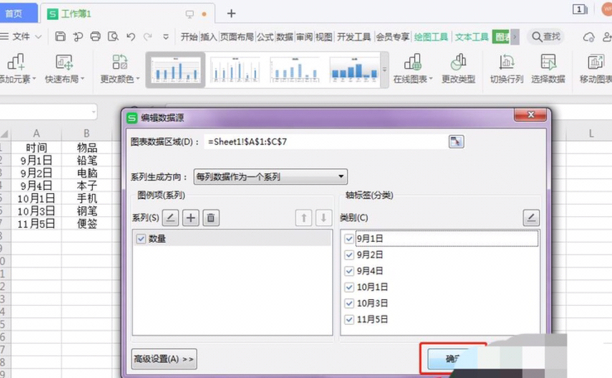Image resolution: width=612 pixels, height=378 pixels.
Task: Open 系列生成方向 dropdown list
Action: tap(270, 177)
